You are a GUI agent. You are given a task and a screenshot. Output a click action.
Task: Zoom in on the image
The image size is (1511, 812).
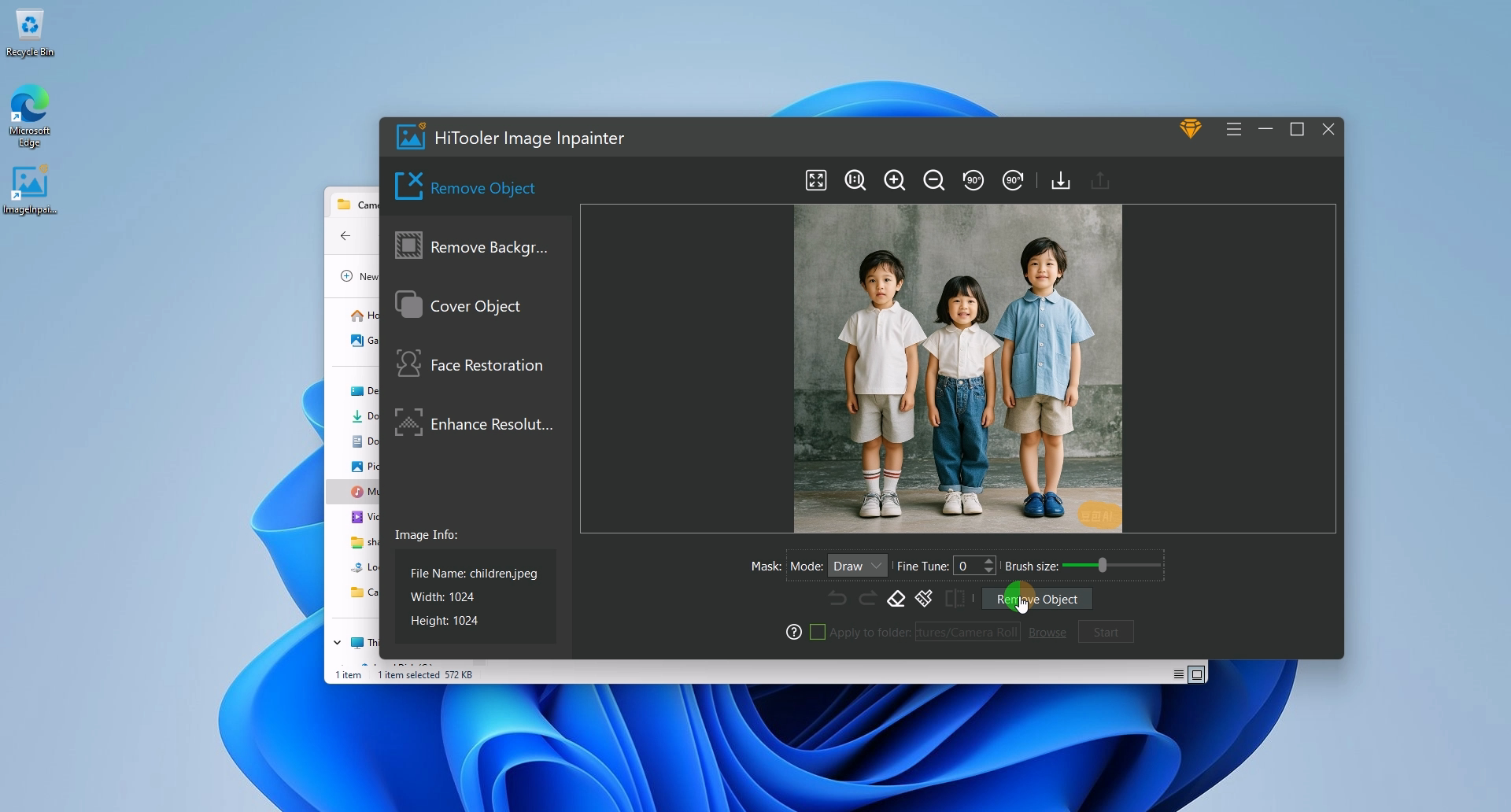click(x=894, y=180)
